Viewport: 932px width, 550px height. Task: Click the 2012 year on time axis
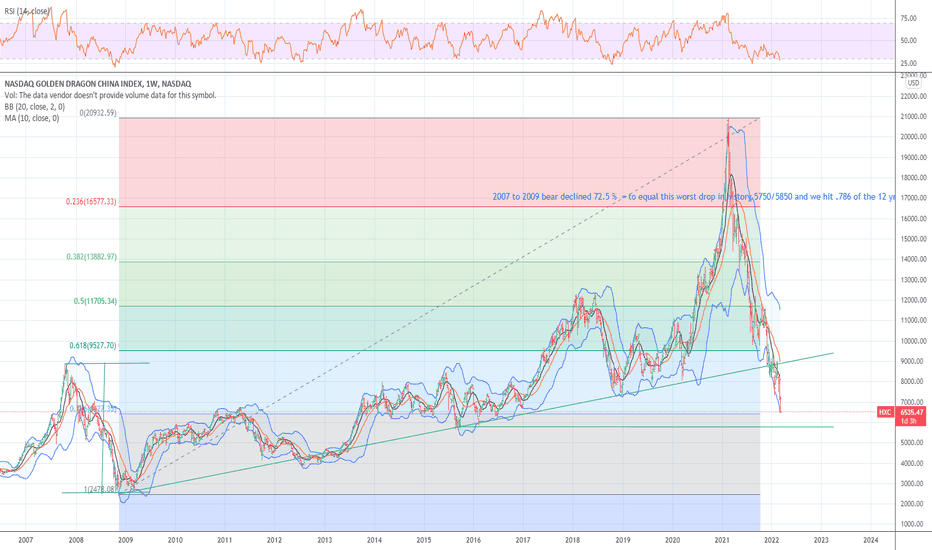tap(275, 540)
